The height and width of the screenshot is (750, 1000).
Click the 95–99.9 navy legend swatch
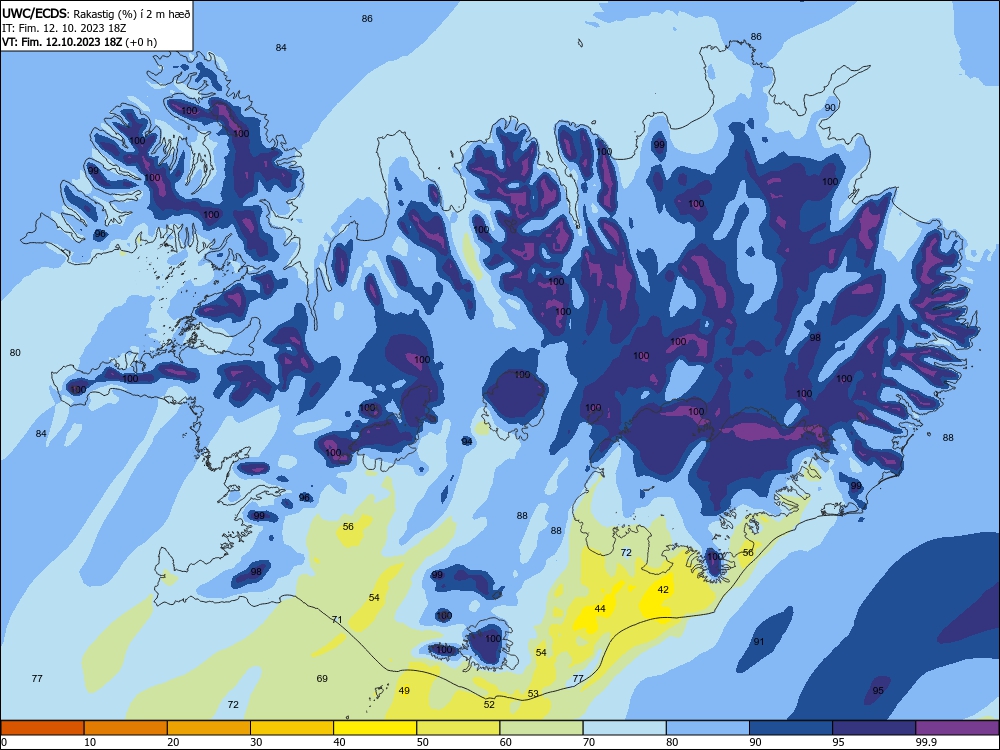(874, 728)
